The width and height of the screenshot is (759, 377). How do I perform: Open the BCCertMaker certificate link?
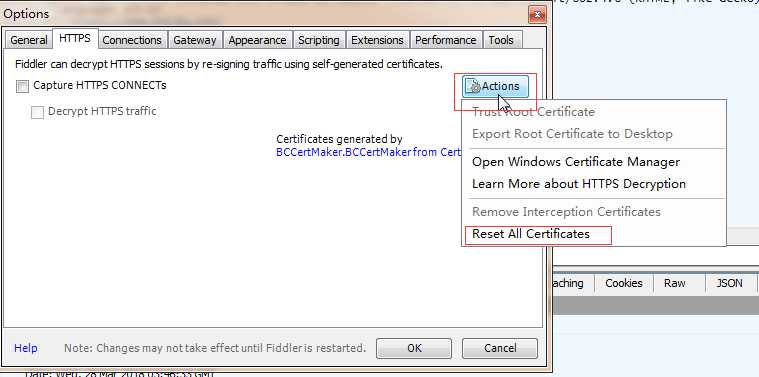tap(368, 152)
